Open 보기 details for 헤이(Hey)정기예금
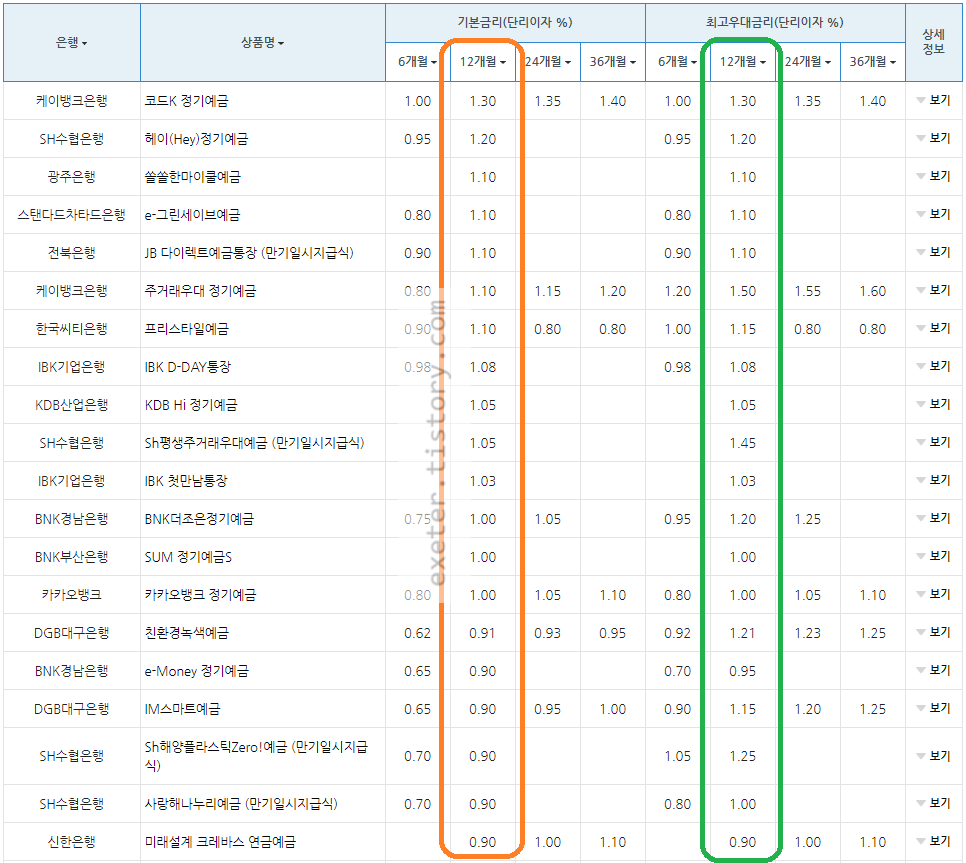This screenshot has height=863, width=966. click(933, 138)
